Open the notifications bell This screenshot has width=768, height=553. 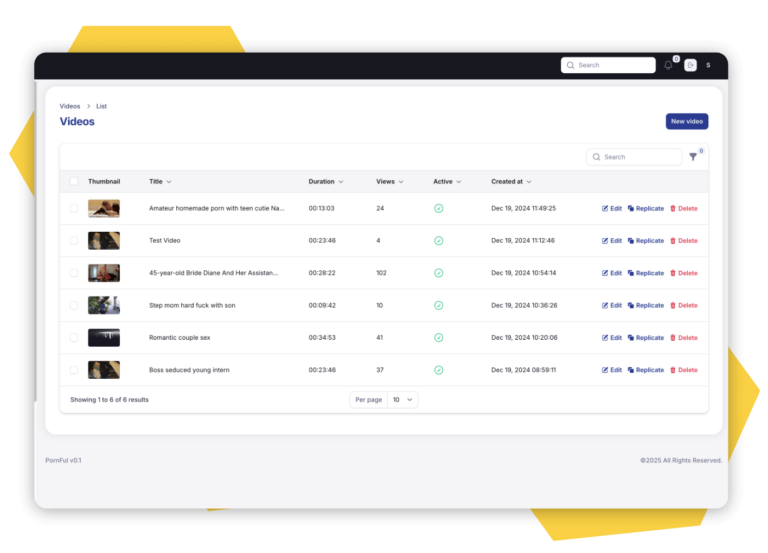pos(668,65)
